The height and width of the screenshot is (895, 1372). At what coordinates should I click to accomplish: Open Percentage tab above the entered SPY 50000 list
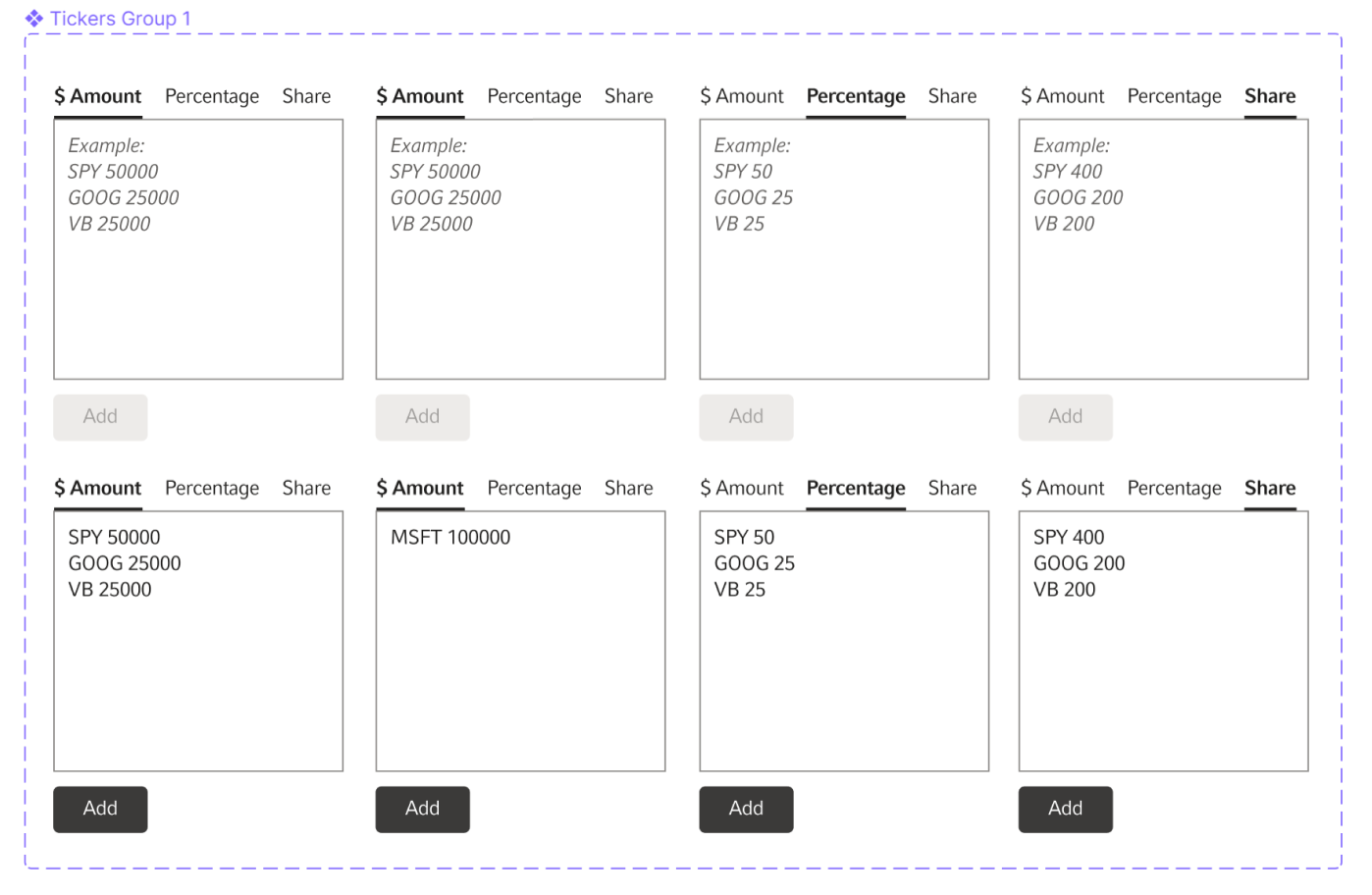(x=212, y=489)
